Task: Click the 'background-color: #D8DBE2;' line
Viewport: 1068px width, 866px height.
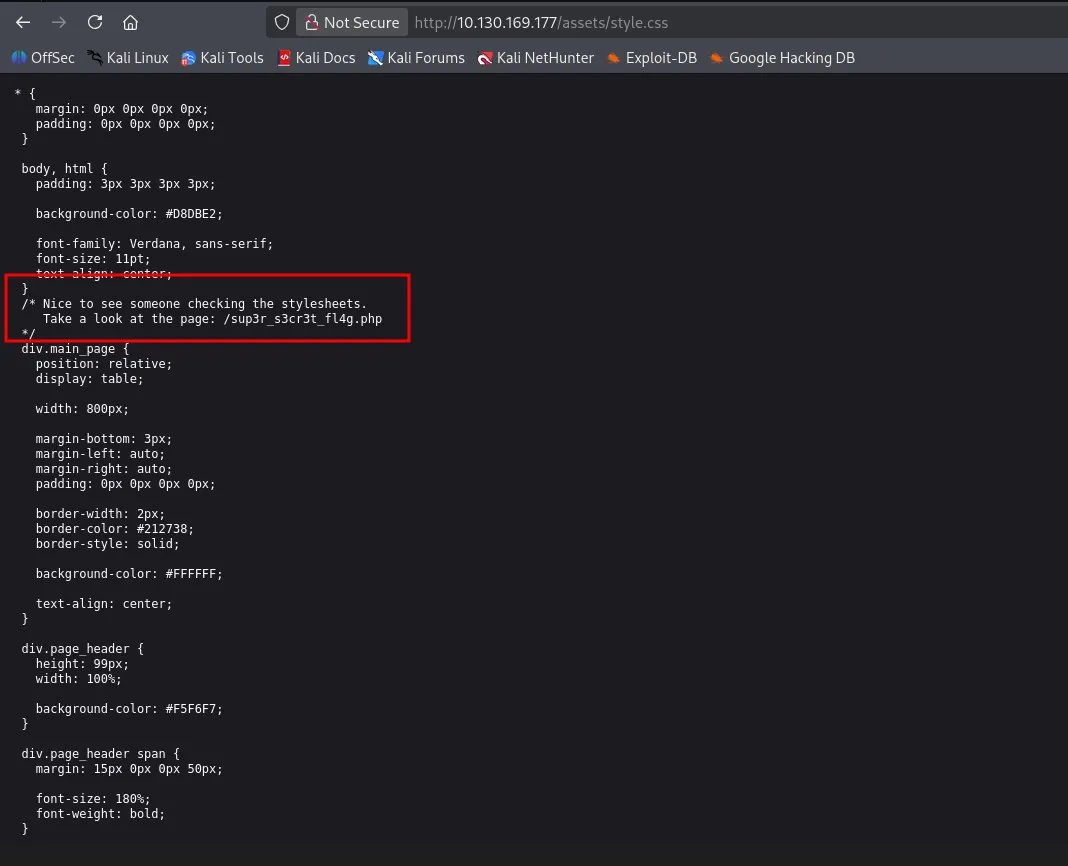Action: coord(129,214)
